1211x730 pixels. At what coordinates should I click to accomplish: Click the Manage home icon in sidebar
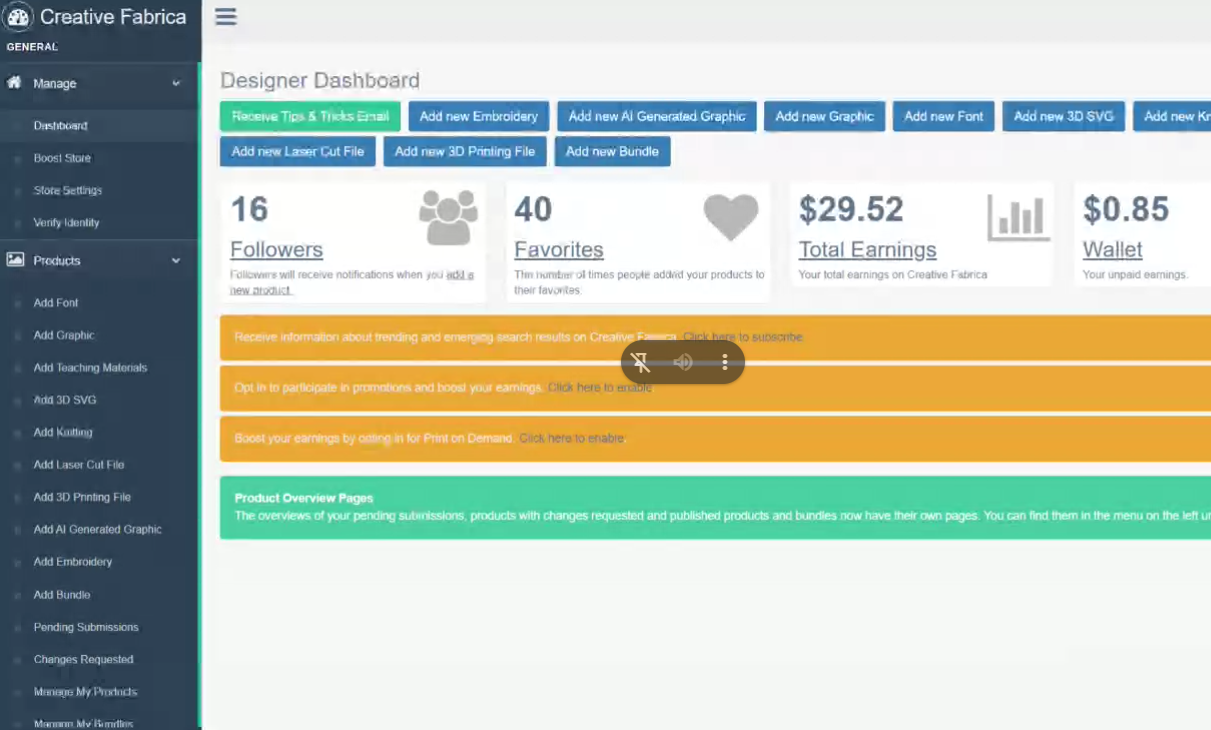tap(15, 83)
